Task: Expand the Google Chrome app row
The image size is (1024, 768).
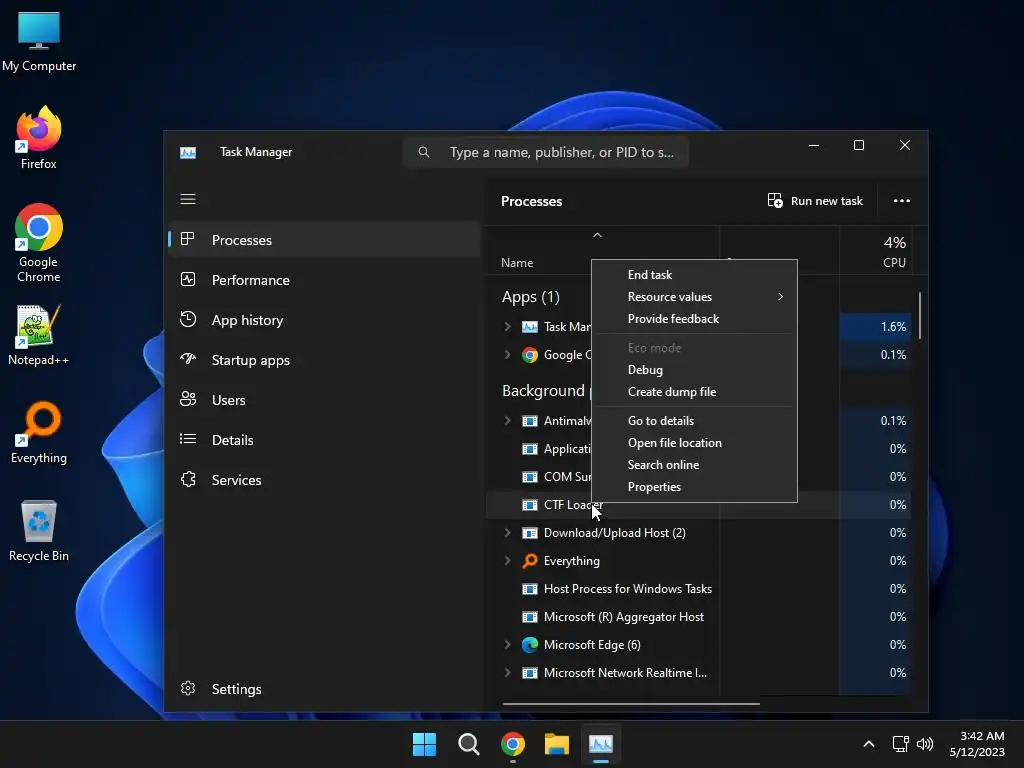Action: [x=507, y=355]
